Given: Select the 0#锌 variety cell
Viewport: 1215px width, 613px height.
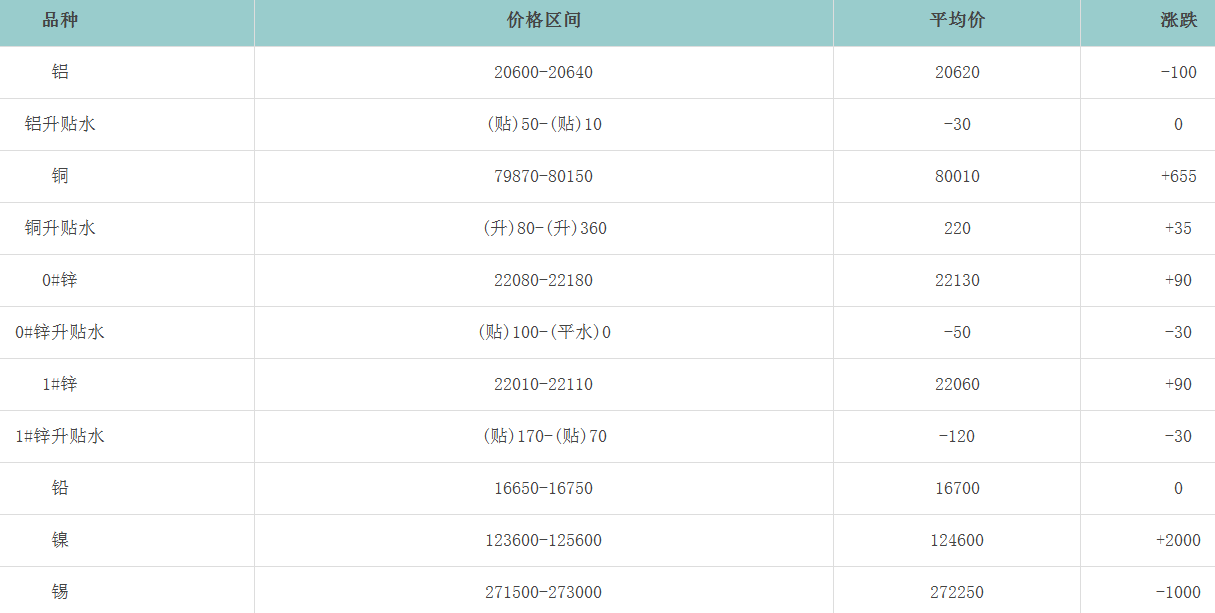Looking at the screenshot, I should pyautogui.click(x=60, y=281).
